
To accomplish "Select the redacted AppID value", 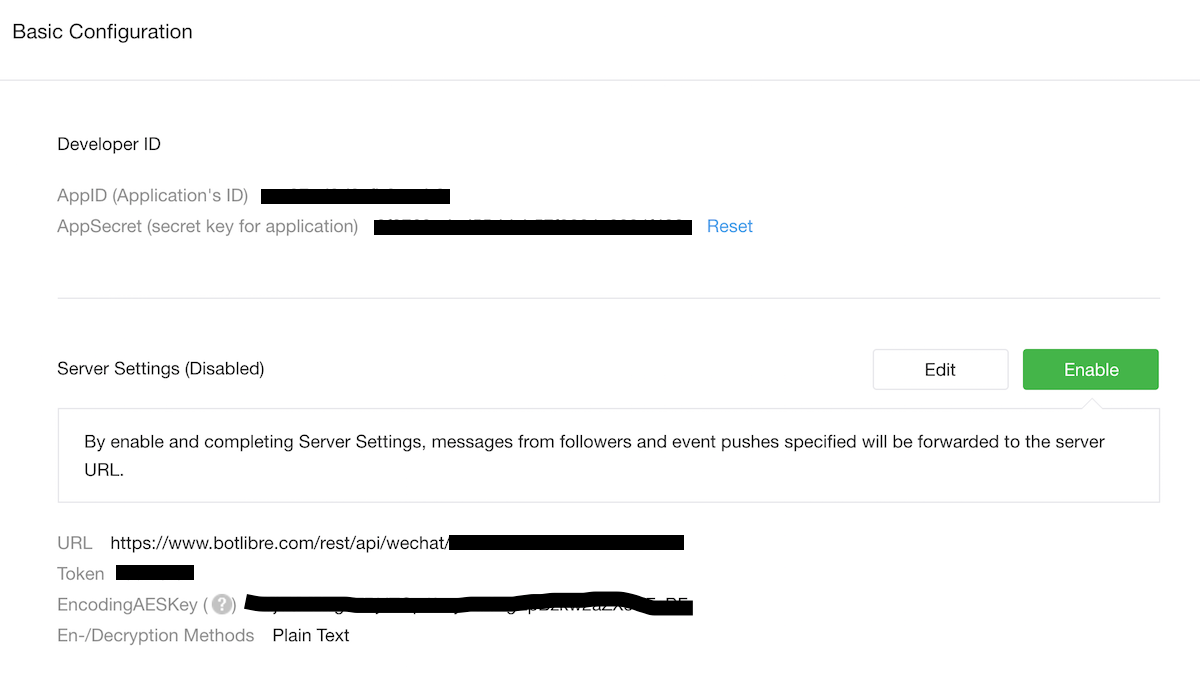I will click(x=355, y=196).
